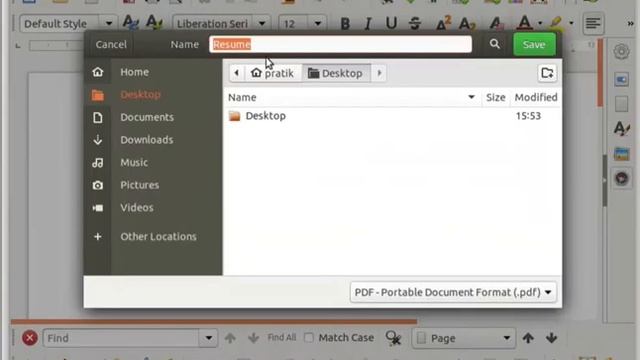
Task: Click the Pictures camera icon in the sidebar
Action: (x=98, y=185)
